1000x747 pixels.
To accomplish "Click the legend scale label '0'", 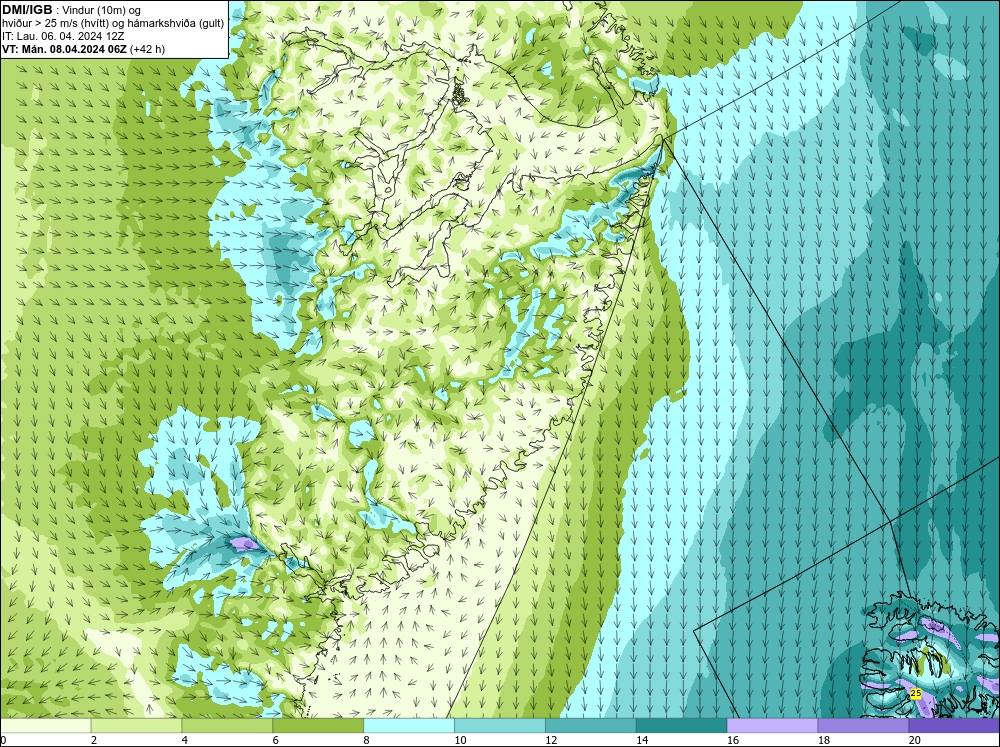I will (3, 740).
